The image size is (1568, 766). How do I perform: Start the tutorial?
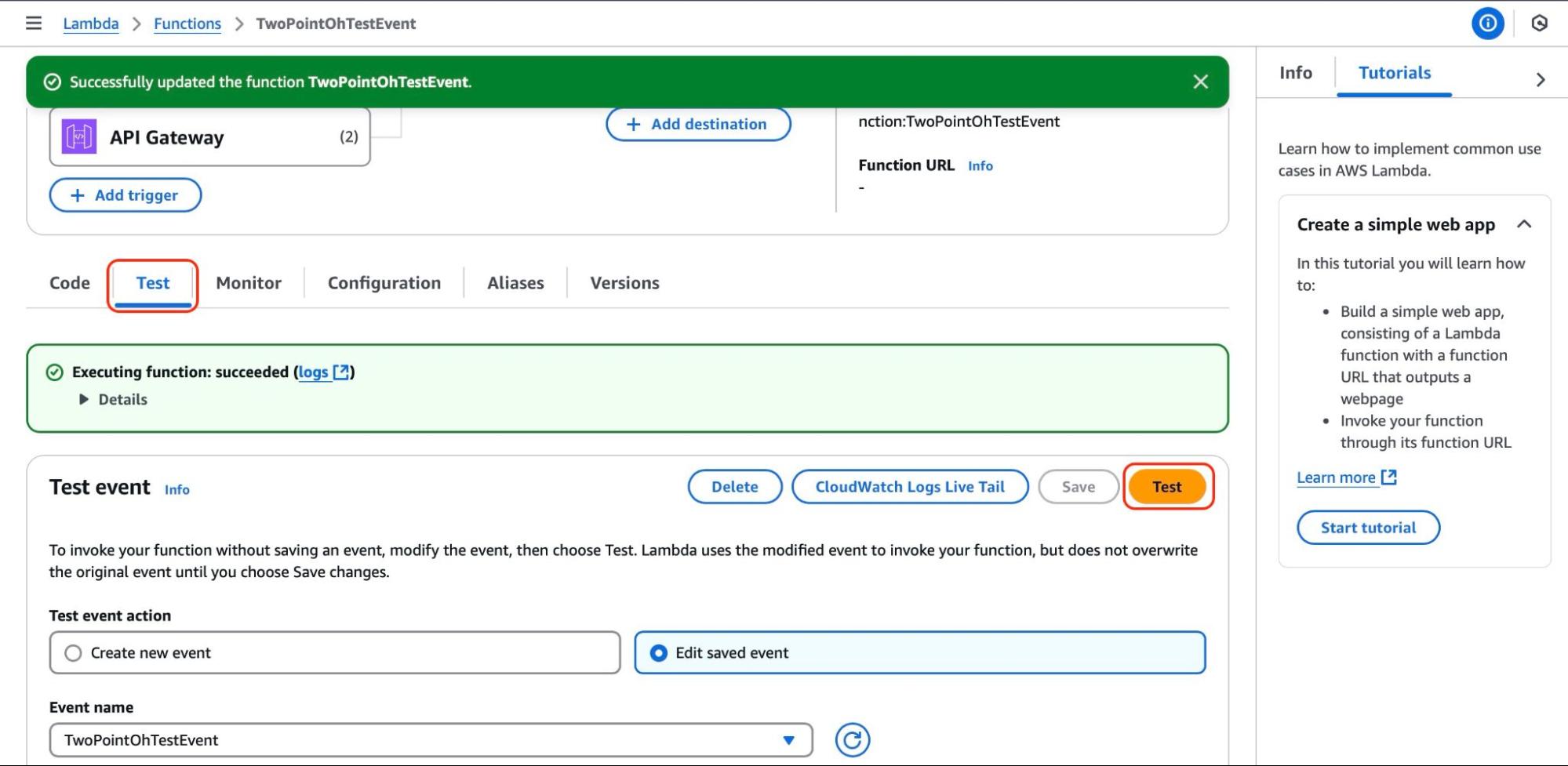1368,528
